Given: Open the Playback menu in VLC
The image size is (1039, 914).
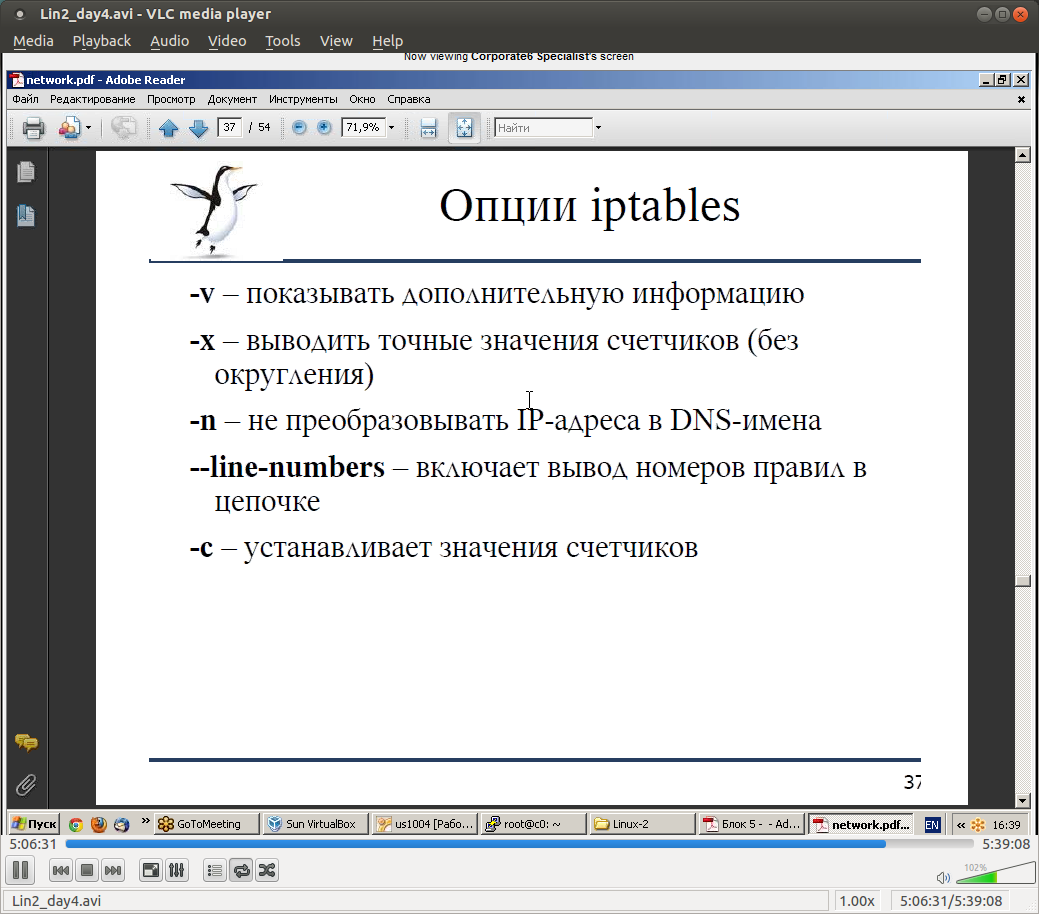Looking at the screenshot, I should pos(101,41).
